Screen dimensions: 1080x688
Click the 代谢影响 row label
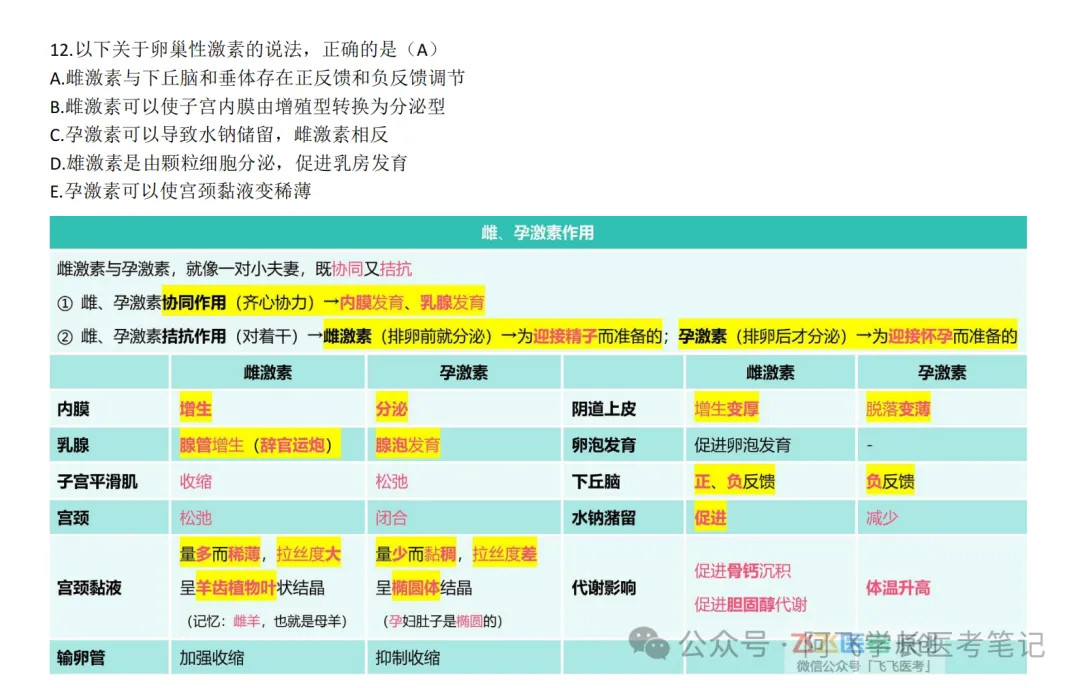[603, 587]
